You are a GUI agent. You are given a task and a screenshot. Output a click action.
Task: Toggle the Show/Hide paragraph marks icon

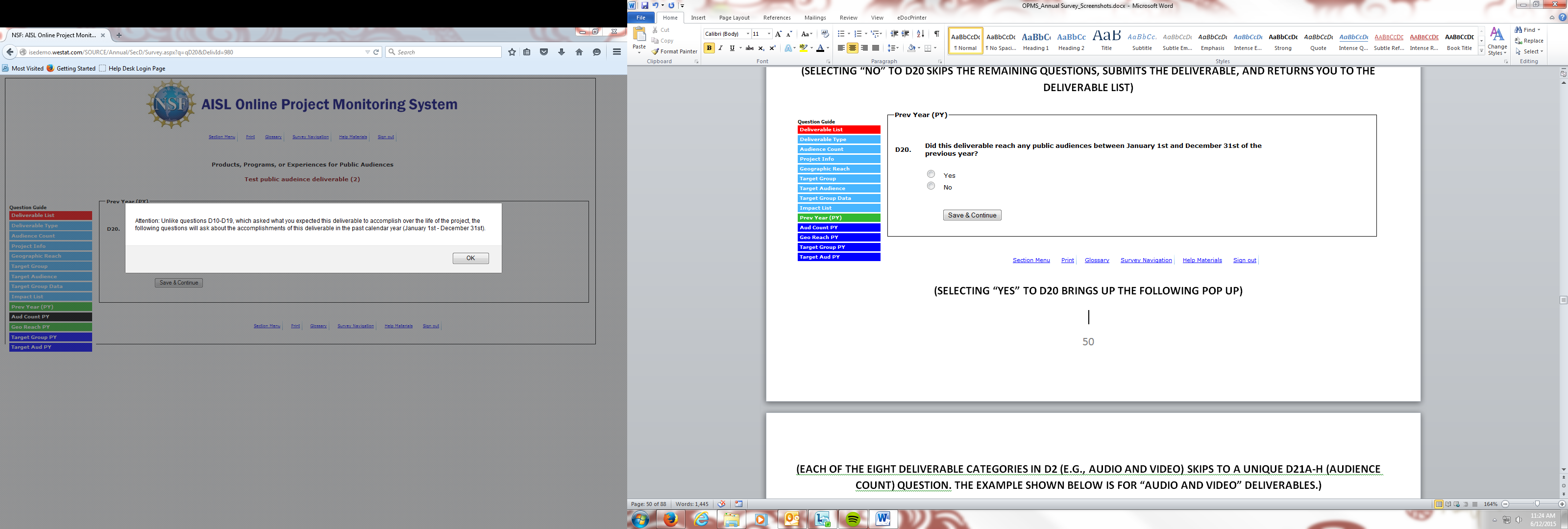pyautogui.click(x=937, y=34)
